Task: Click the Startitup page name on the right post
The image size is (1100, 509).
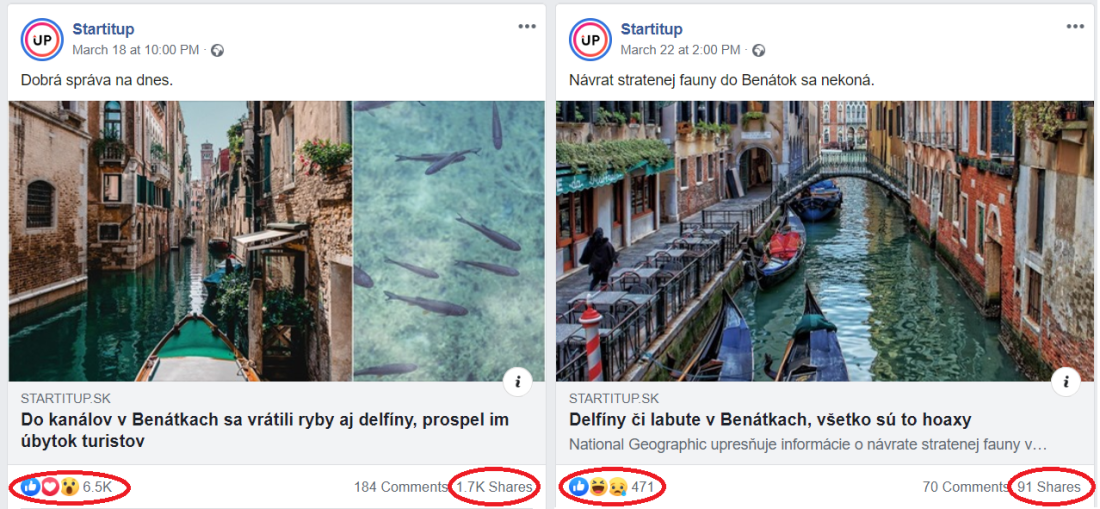Action: 651,29
